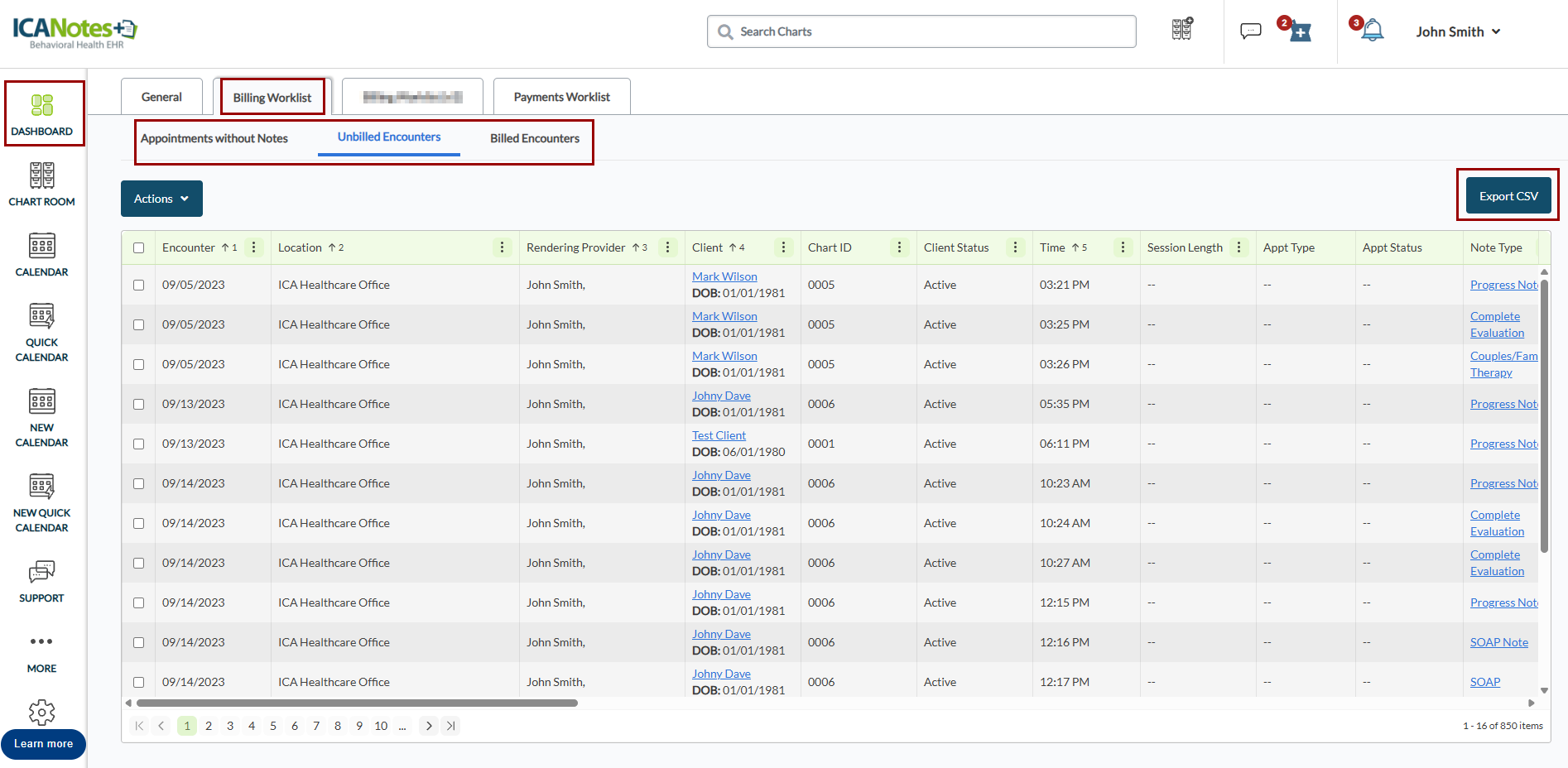The height and width of the screenshot is (768, 1568).
Task: Switch to Billed Encounters sub-tab
Action: 534,138
